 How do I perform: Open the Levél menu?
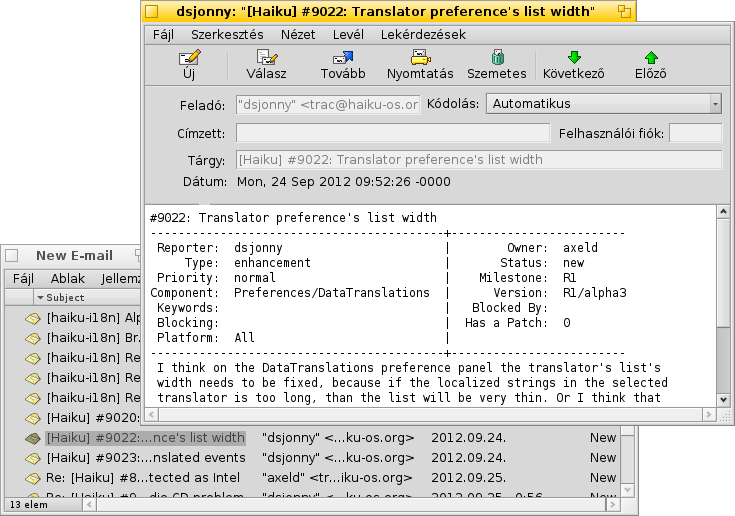point(346,34)
